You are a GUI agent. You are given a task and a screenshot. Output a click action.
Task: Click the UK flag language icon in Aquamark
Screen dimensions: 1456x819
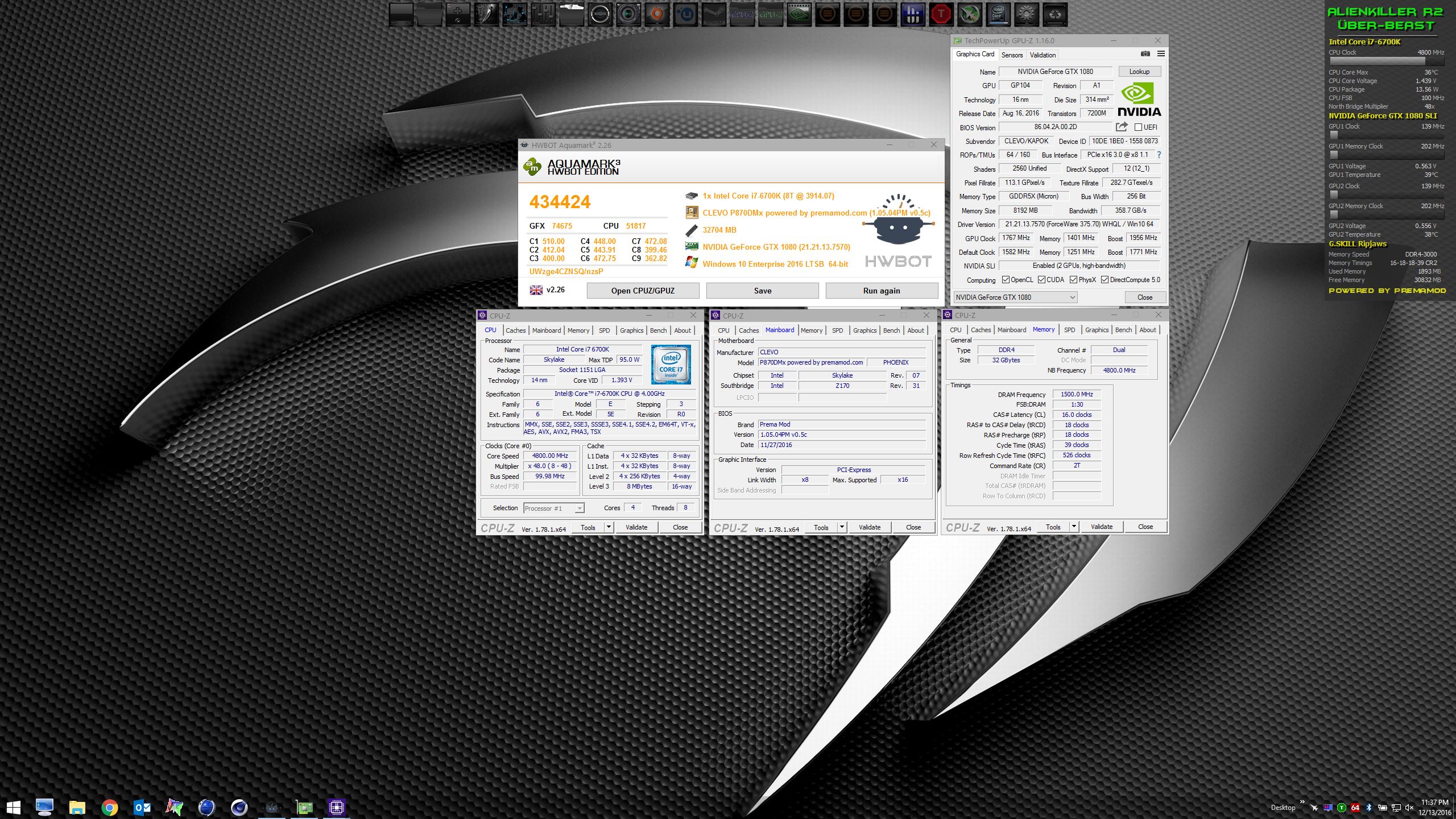(x=536, y=290)
